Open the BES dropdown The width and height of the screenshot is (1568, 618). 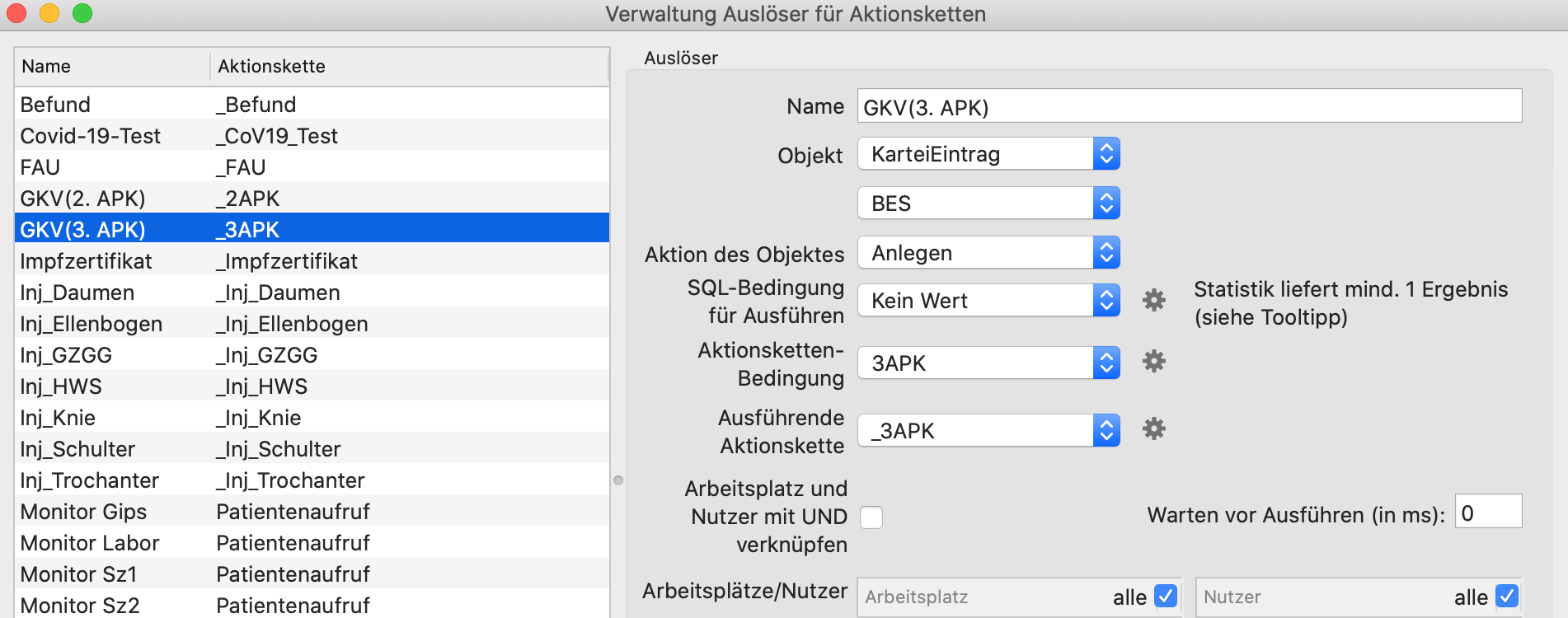tap(989, 204)
